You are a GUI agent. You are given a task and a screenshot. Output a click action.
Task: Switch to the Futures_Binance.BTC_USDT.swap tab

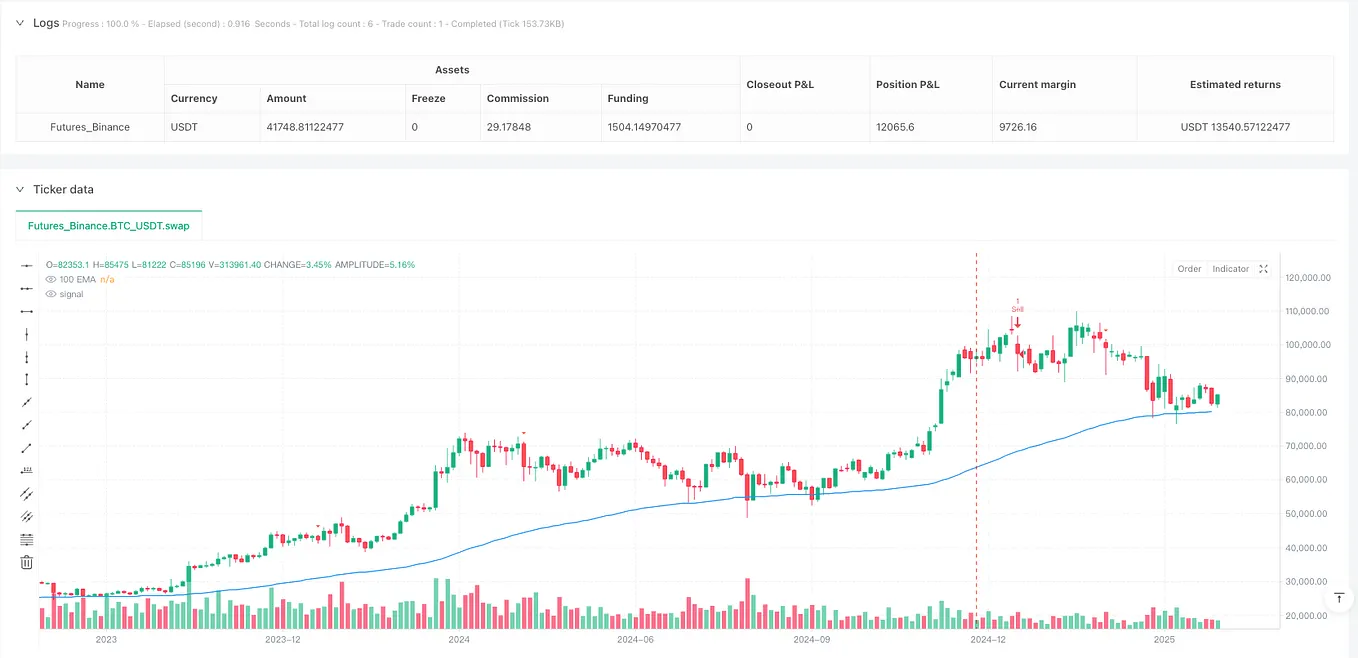[x=108, y=226]
